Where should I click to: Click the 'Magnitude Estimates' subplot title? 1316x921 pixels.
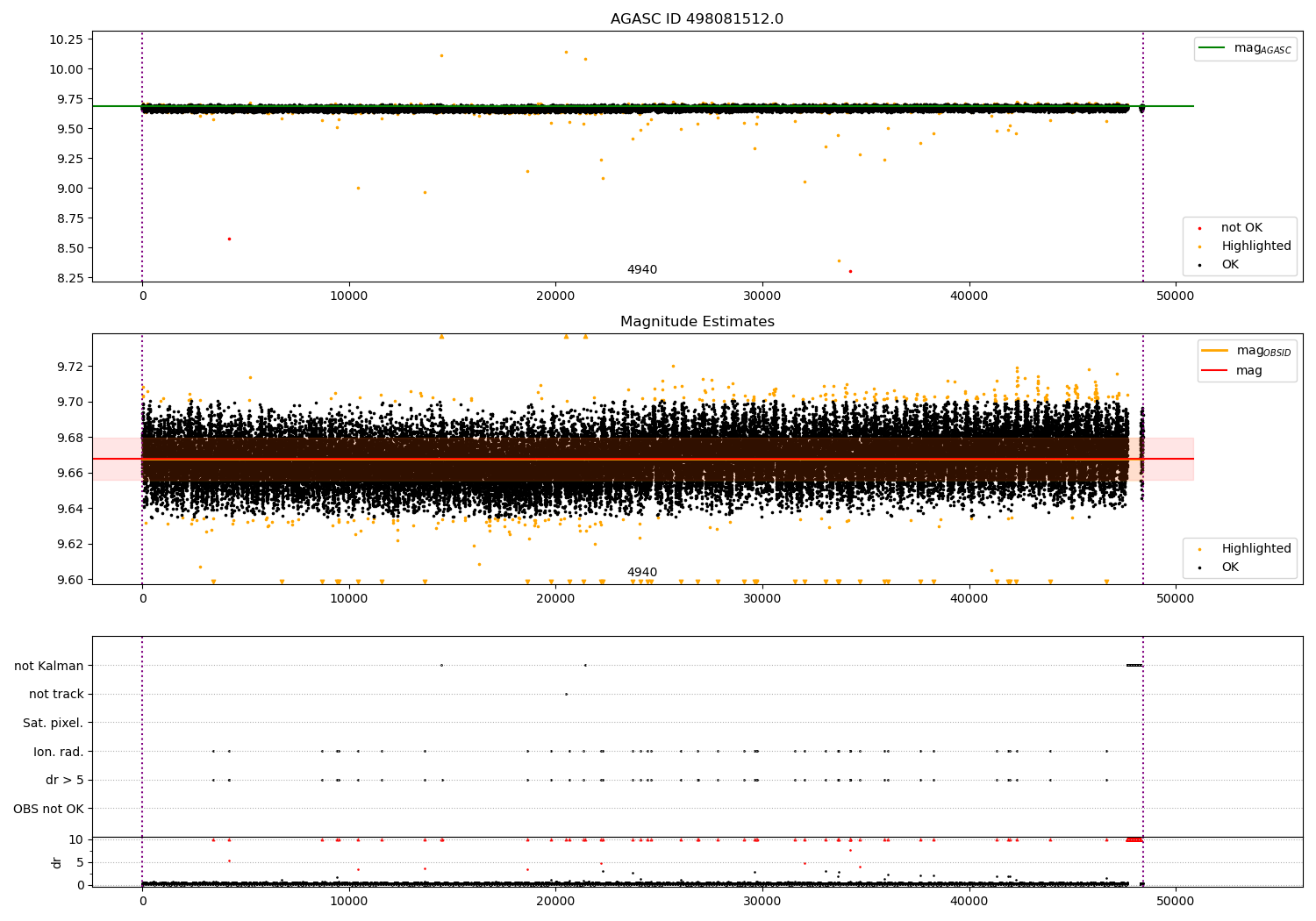pyautogui.click(x=697, y=322)
